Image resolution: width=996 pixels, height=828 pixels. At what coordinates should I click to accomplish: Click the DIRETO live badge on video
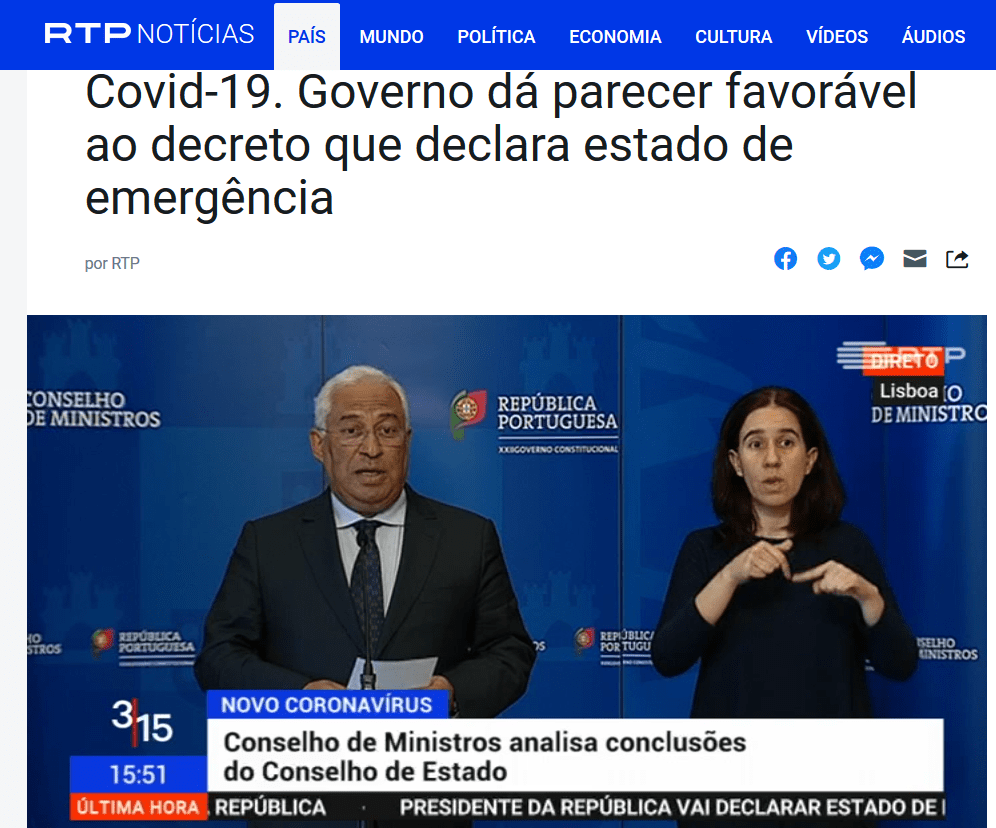[903, 361]
